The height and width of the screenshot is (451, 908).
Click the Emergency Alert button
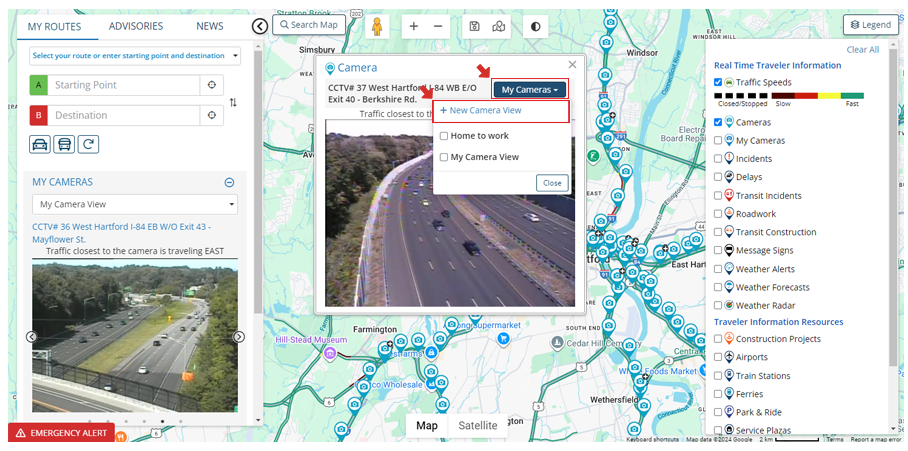tap(62, 433)
